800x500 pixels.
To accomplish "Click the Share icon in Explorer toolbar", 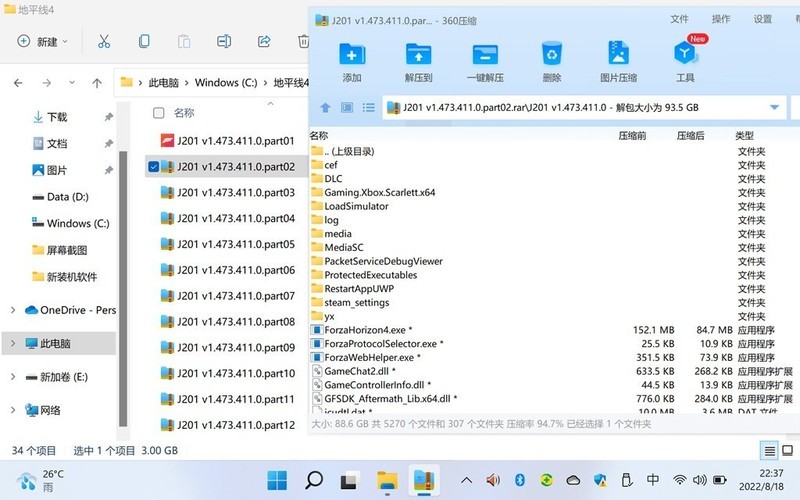I will tap(264, 41).
